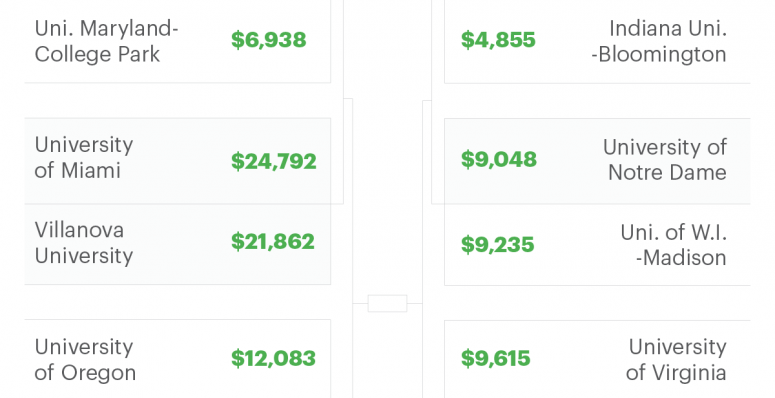Click the University of Miami highlighted row
Viewport: 775px width, 398px height.
(177, 161)
